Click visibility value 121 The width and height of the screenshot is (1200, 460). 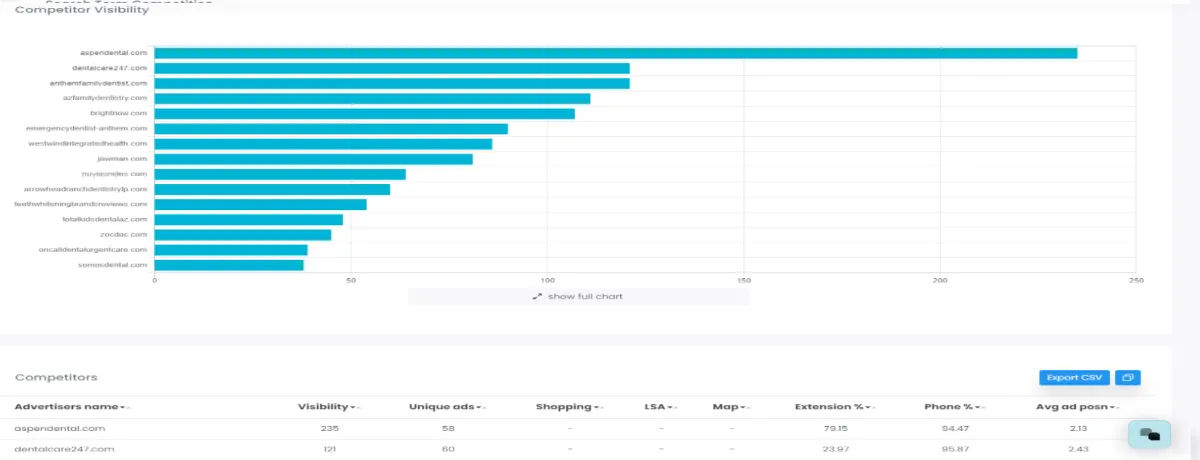tap(328, 449)
